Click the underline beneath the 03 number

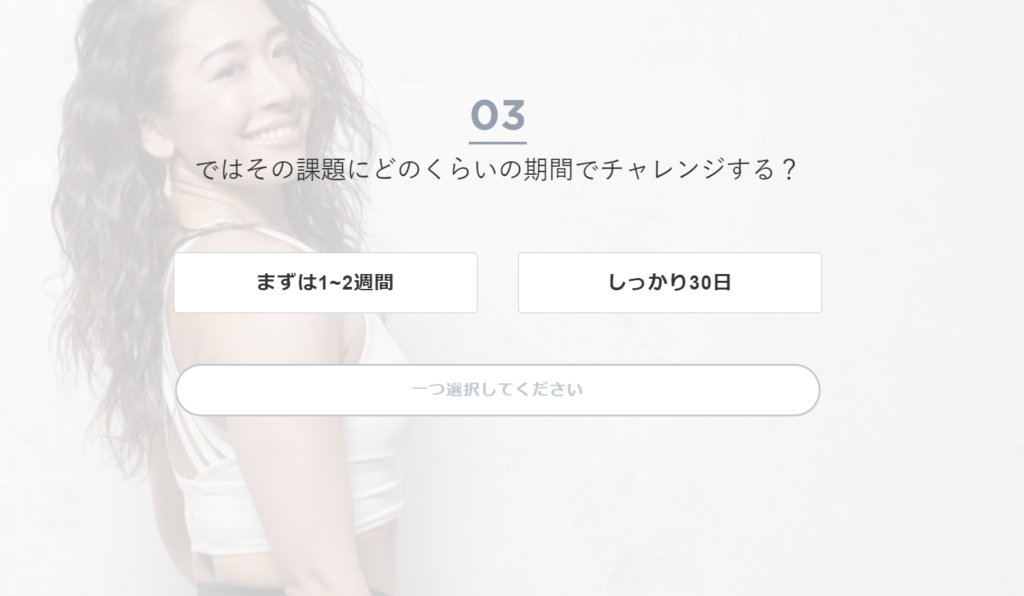(x=498, y=142)
